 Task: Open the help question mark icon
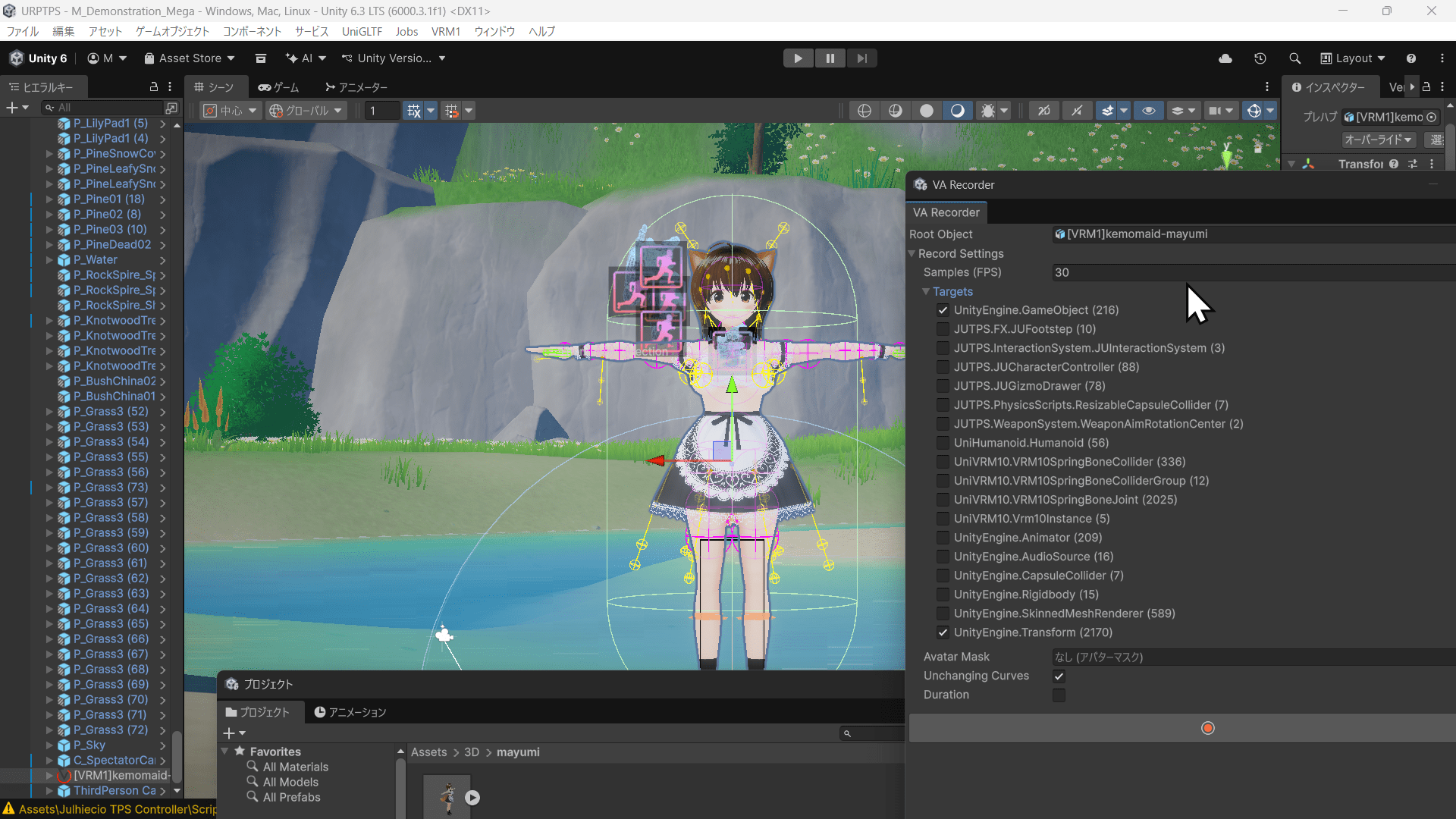tap(1411, 58)
